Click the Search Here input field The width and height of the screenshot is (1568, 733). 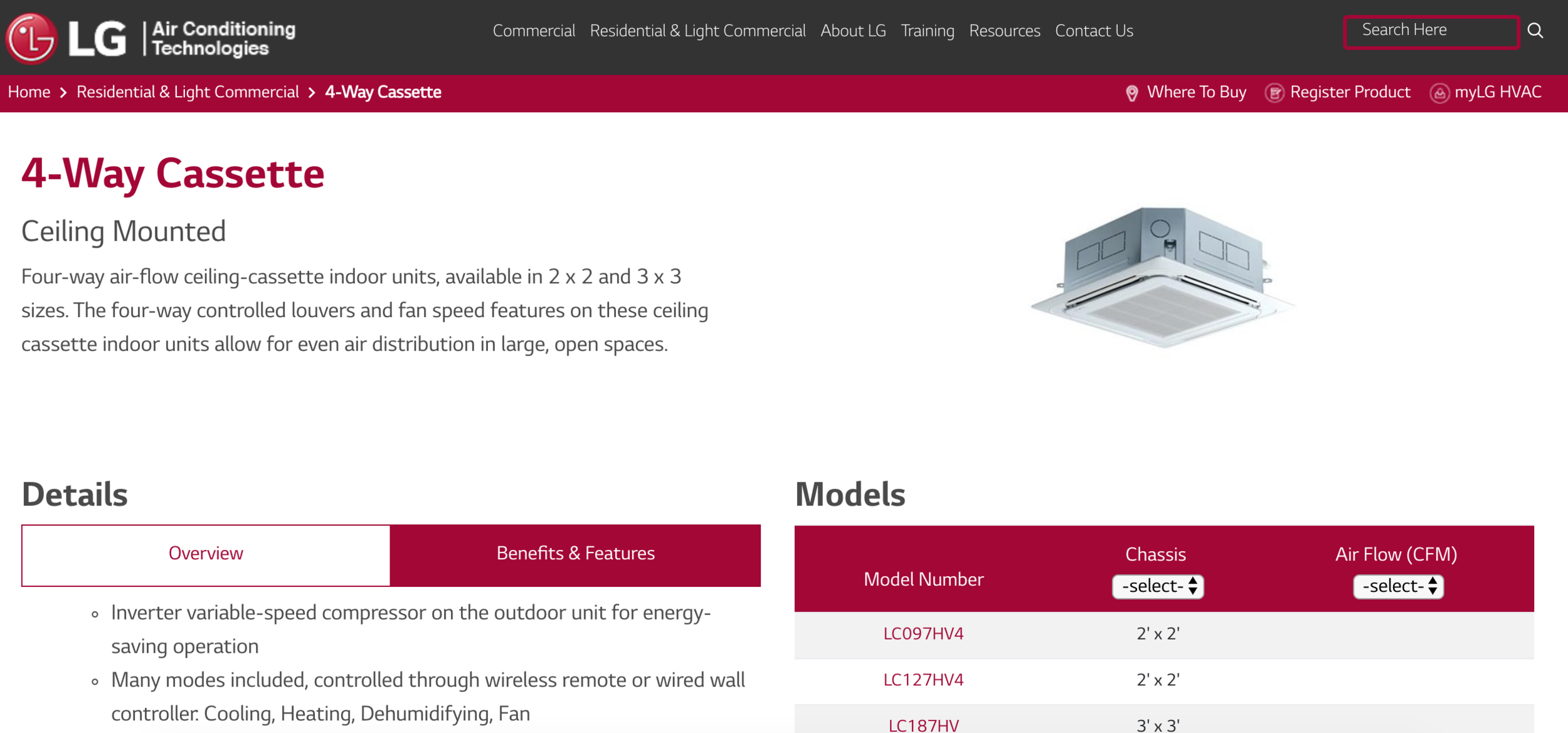tap(1431, 31)
